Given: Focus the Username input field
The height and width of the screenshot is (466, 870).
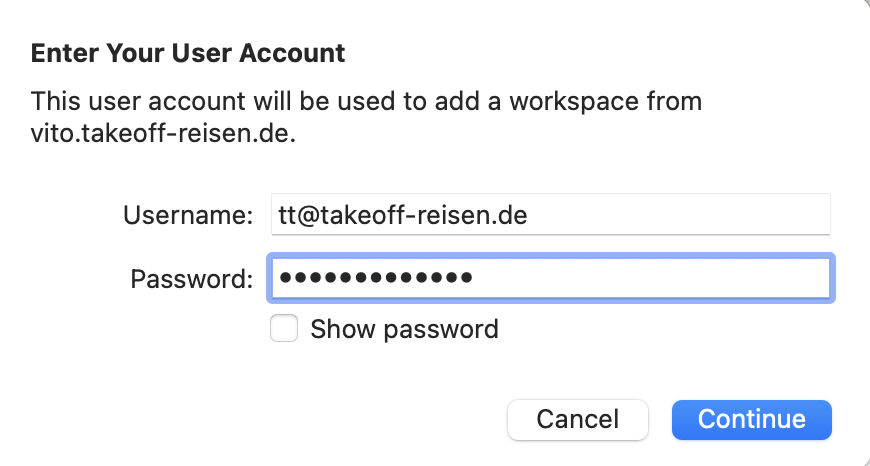Looking at the screenshot, I should pyautogui.click(x=550, y=215).
